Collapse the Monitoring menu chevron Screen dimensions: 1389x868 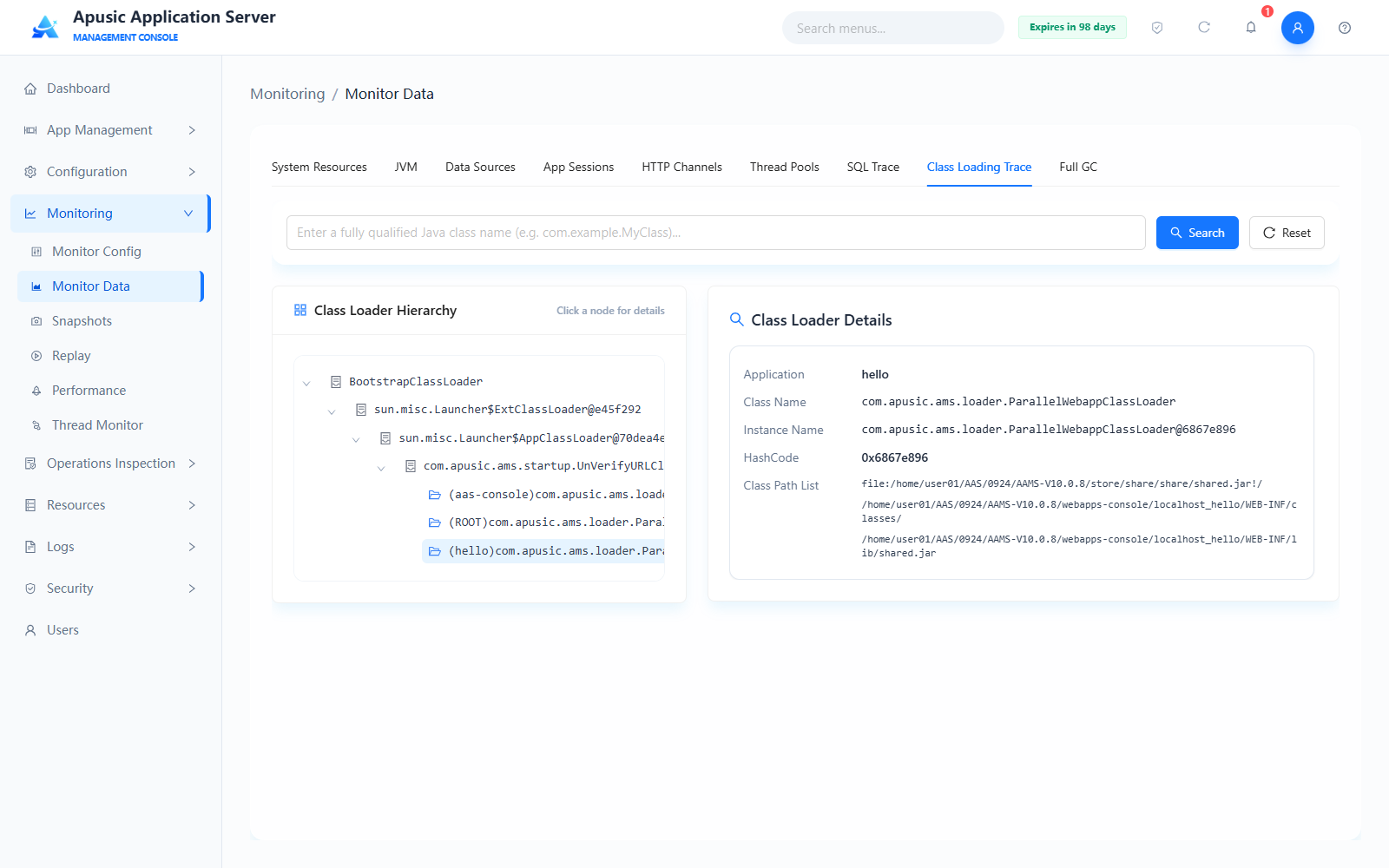click(188, 214)
